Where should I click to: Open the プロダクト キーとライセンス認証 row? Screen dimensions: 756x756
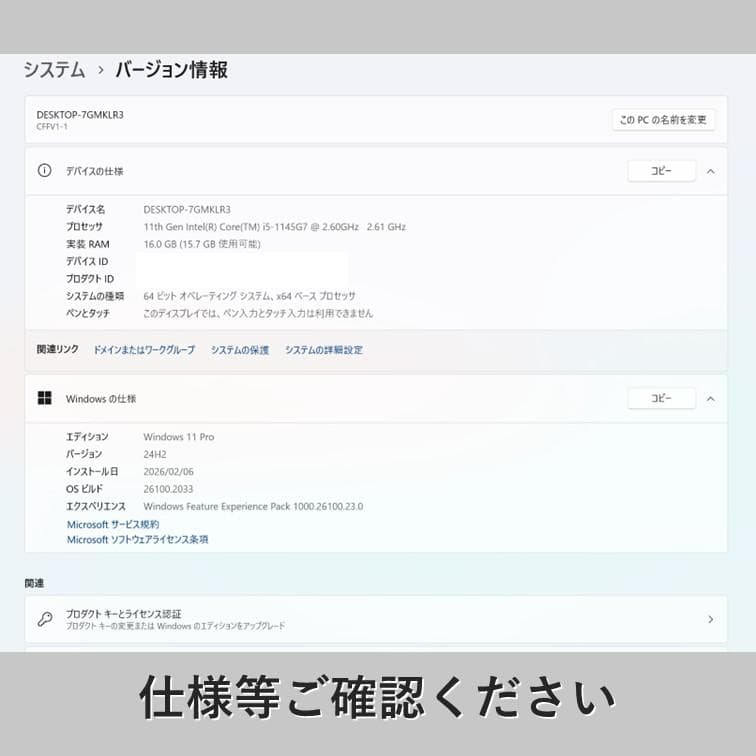coord(376,619)
